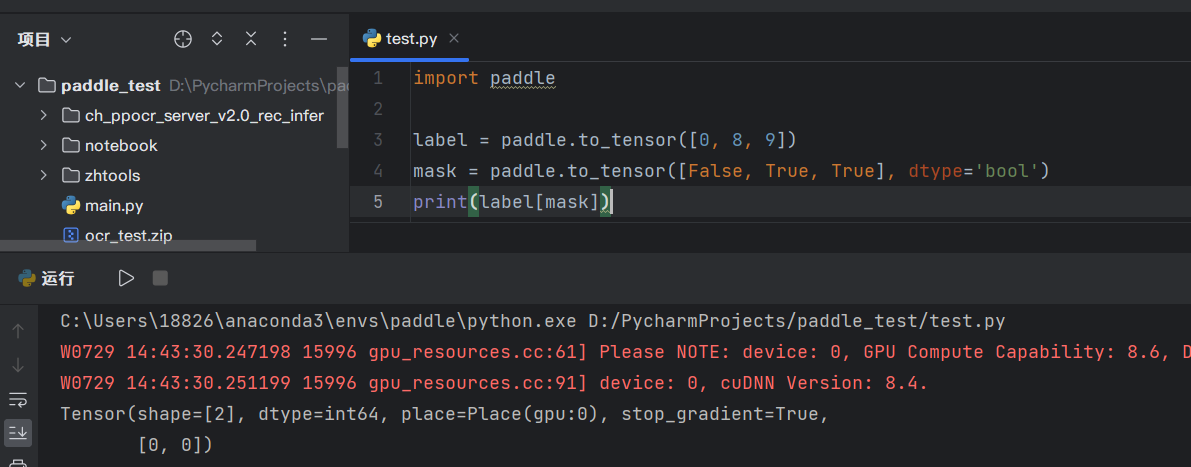
Task: Click the underlined paddle import name
Action: [523, 78]
